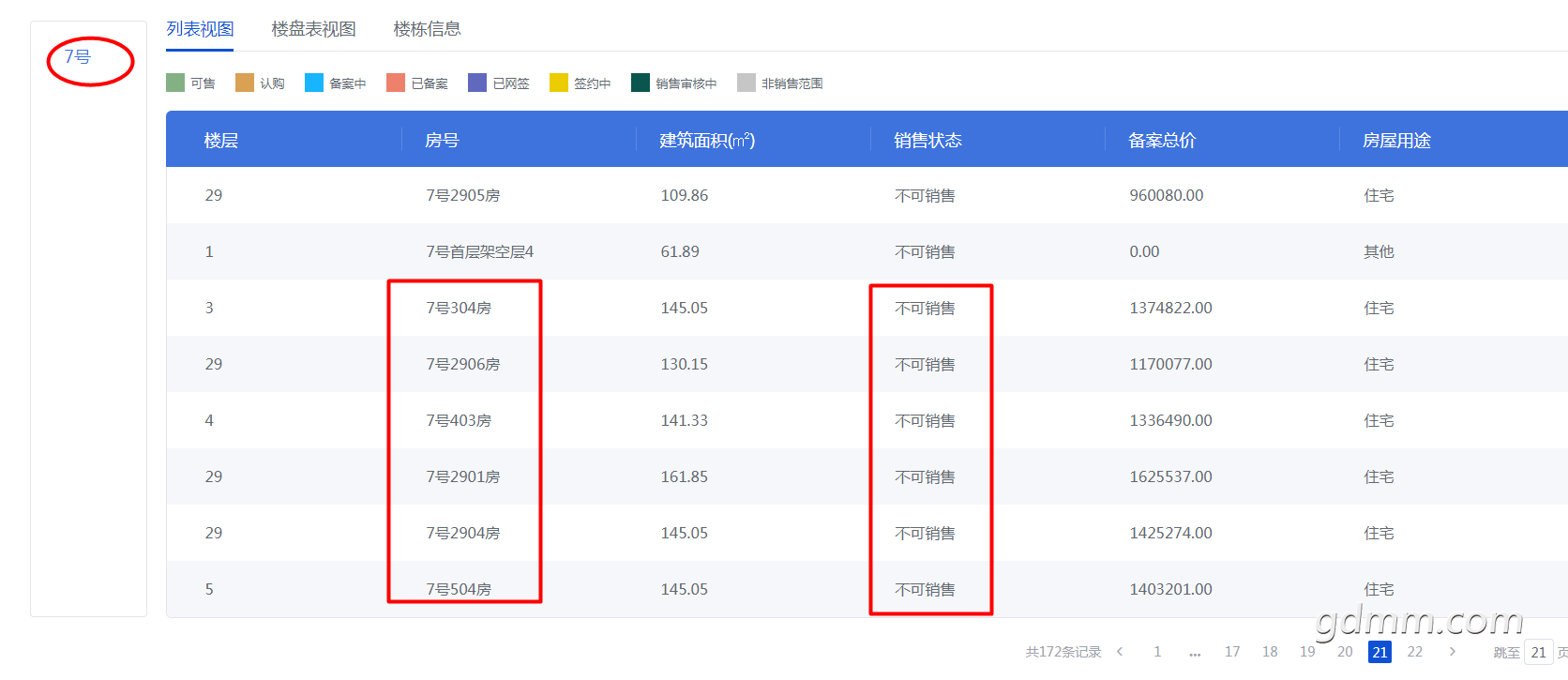Viewport: 1568px width, 680px height.
Task: Switch to 列表视图 tab
Action: tap(200, 29)
